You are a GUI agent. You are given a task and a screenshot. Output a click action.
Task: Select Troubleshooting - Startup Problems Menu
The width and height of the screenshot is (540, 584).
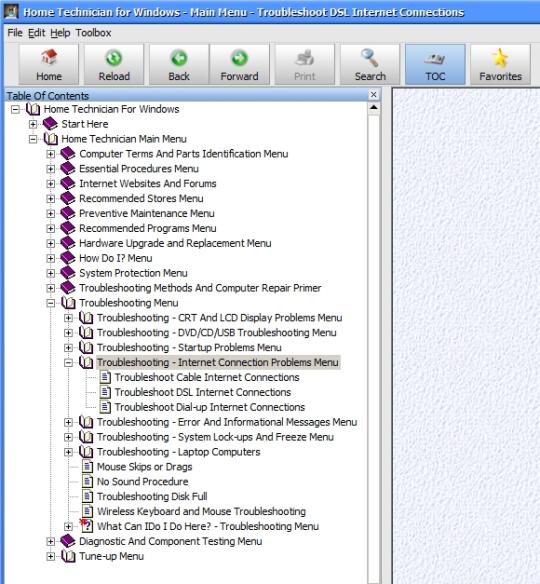click(x=189, y=347)
